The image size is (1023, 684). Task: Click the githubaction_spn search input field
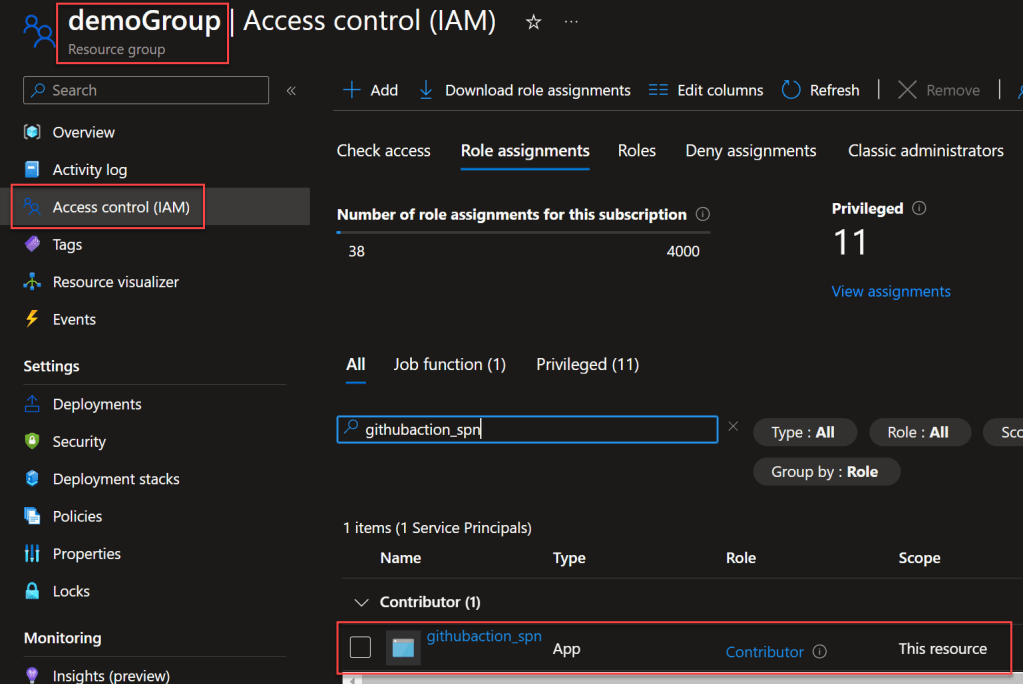(x=527, y=430)
